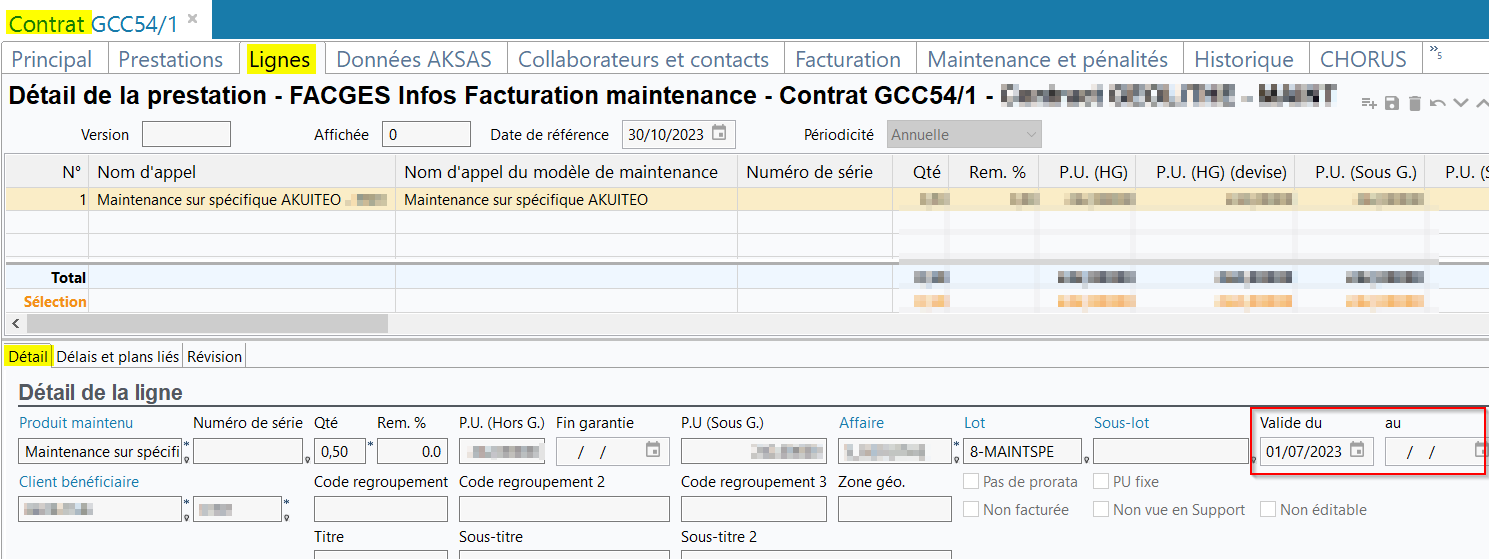Click the undo arrow icon
The width and height of the screenshot is (1489, 559).
click(1438, 103)
